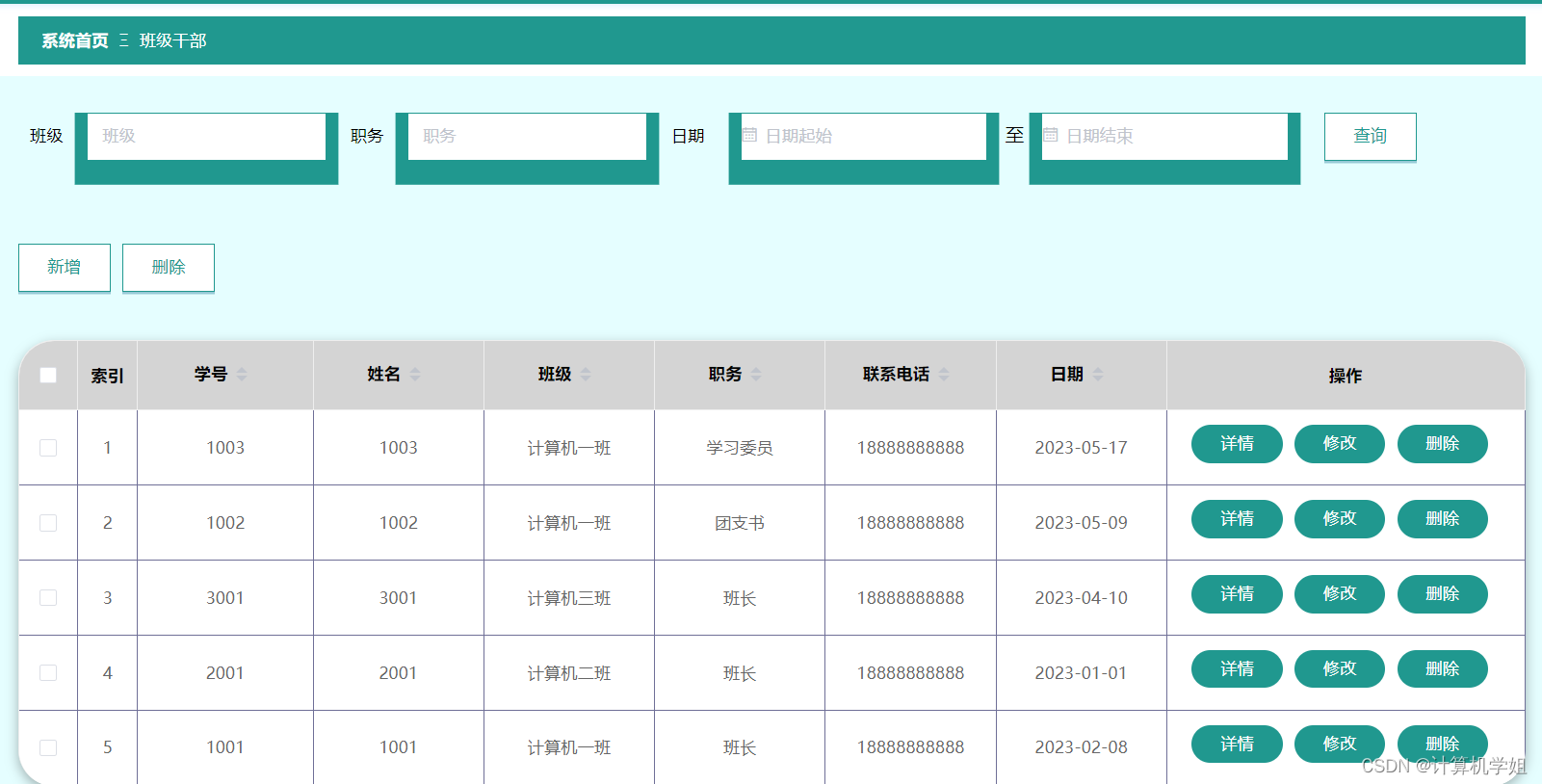Click 修改 for student 1002
Image resolution: width=1542 pixels, height=784 pixels.
(1340, 519)
